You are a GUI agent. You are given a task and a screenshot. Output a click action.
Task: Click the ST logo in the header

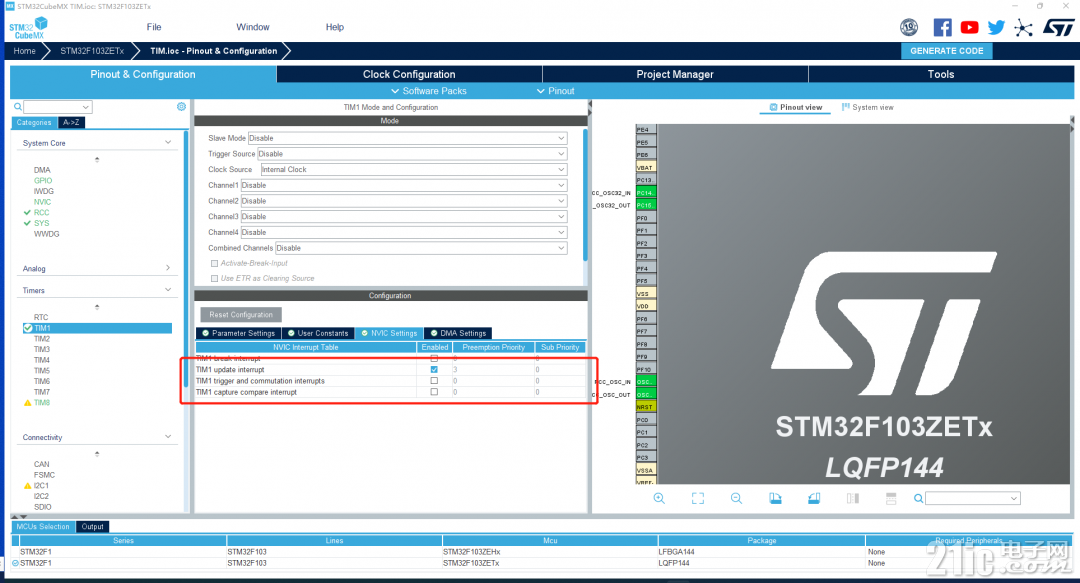coord(1058,28)
